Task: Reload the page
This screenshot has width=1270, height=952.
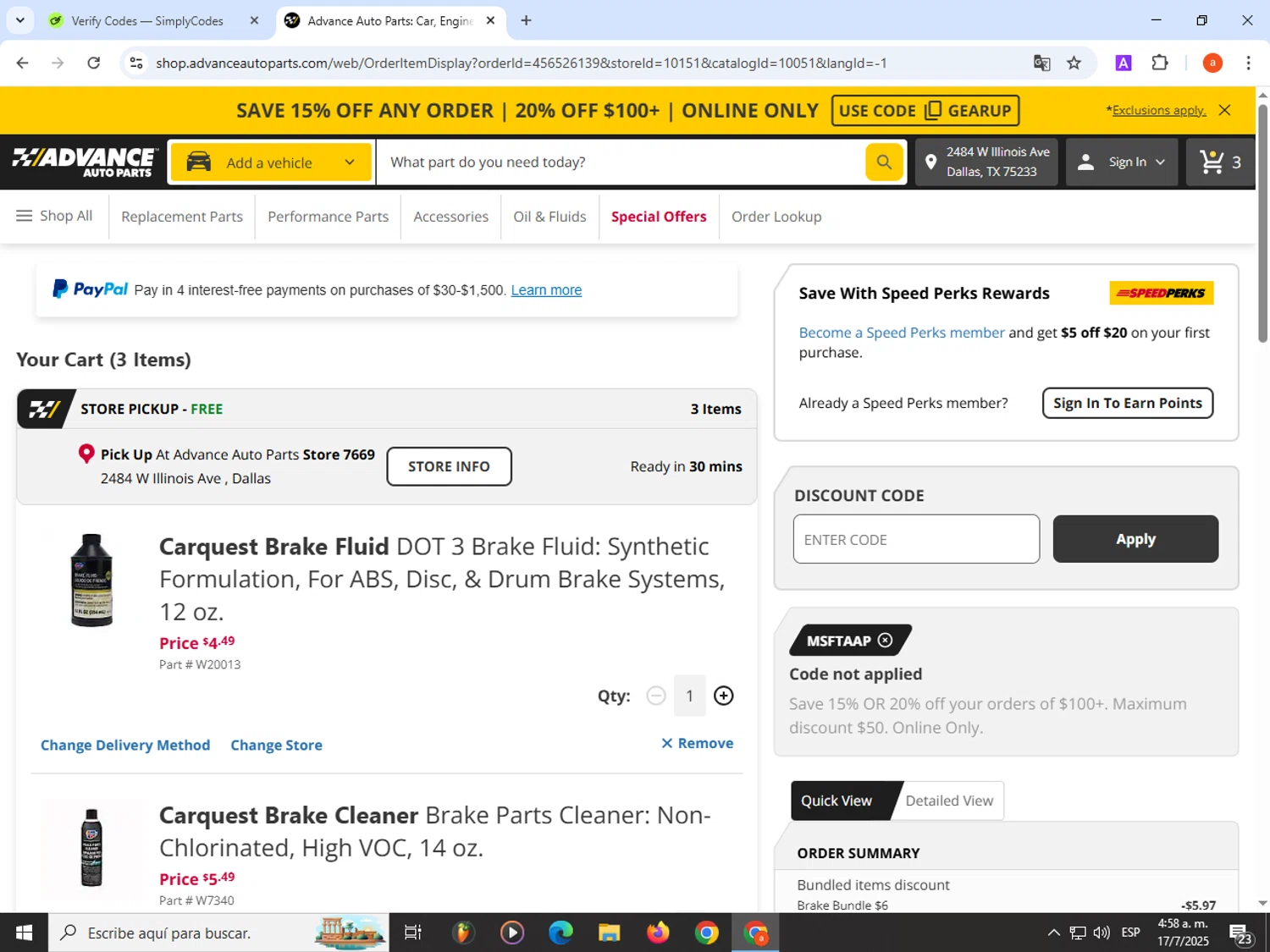Action: (94, 63)
